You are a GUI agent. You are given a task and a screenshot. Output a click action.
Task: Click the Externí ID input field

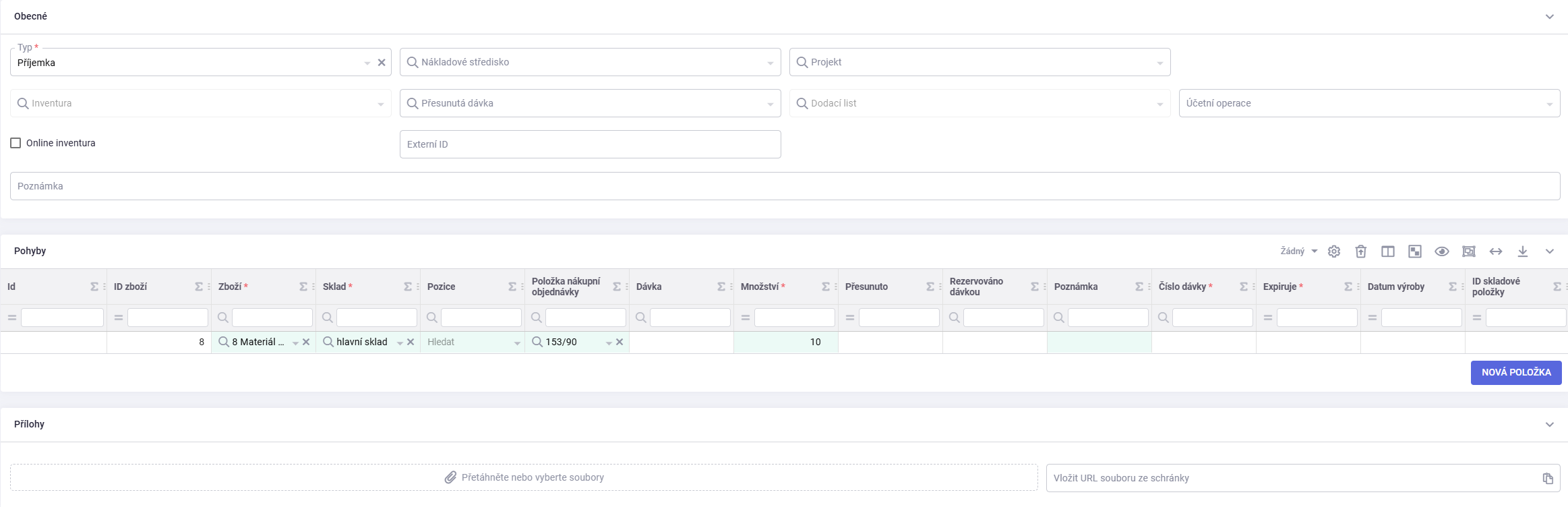click(x=591, y=144)
